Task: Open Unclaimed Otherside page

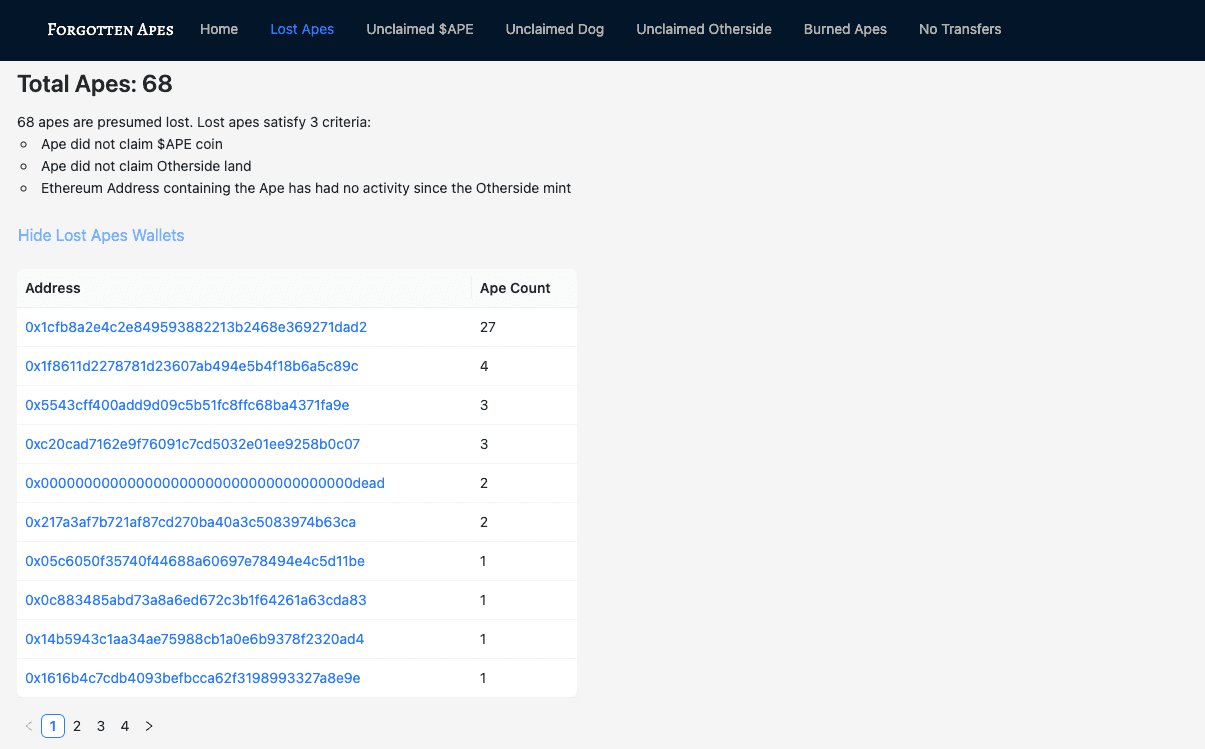Action: tap(704, 29)
